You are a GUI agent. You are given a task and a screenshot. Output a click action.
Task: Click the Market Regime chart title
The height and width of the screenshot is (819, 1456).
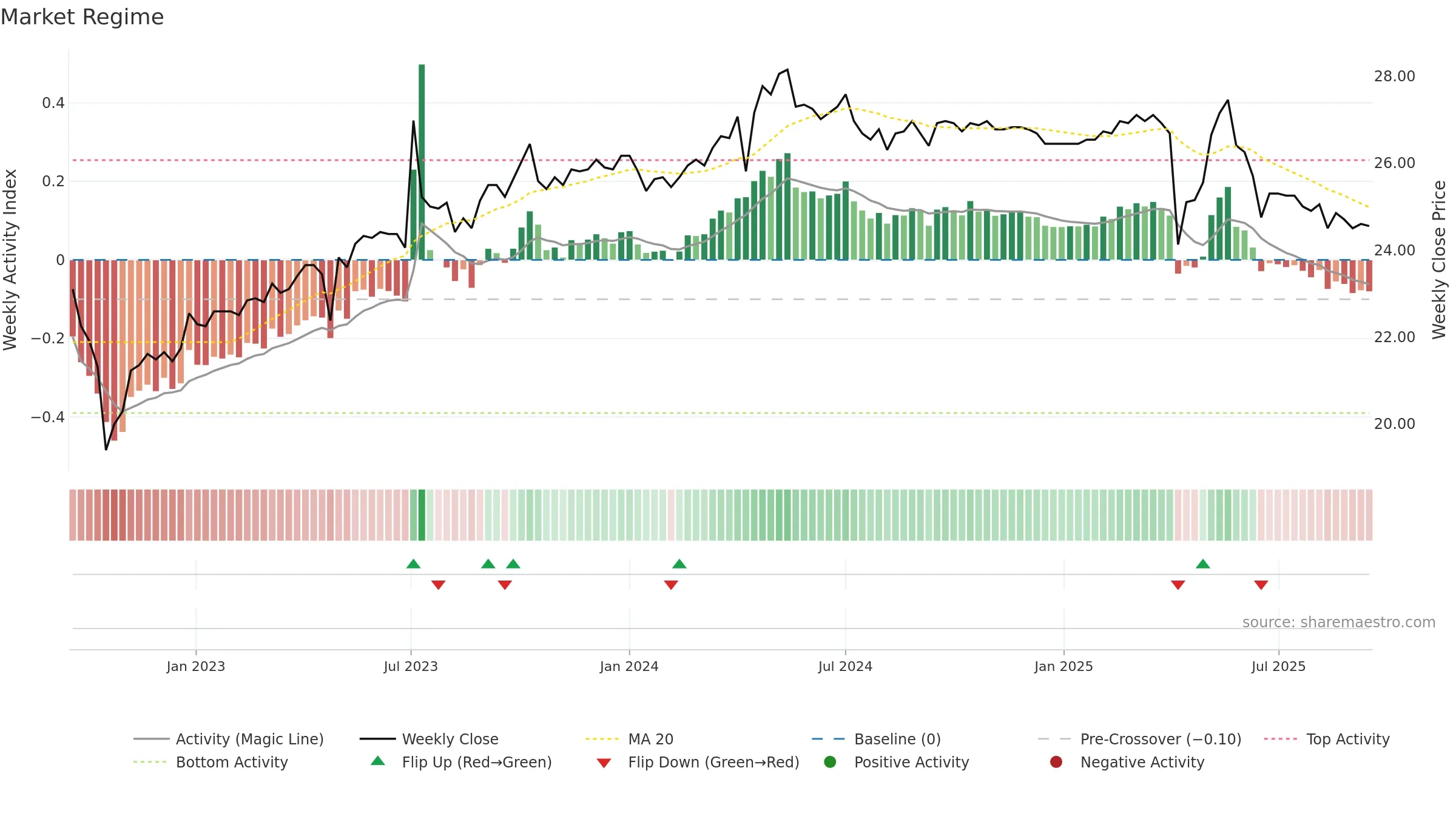tap(82, 17)
